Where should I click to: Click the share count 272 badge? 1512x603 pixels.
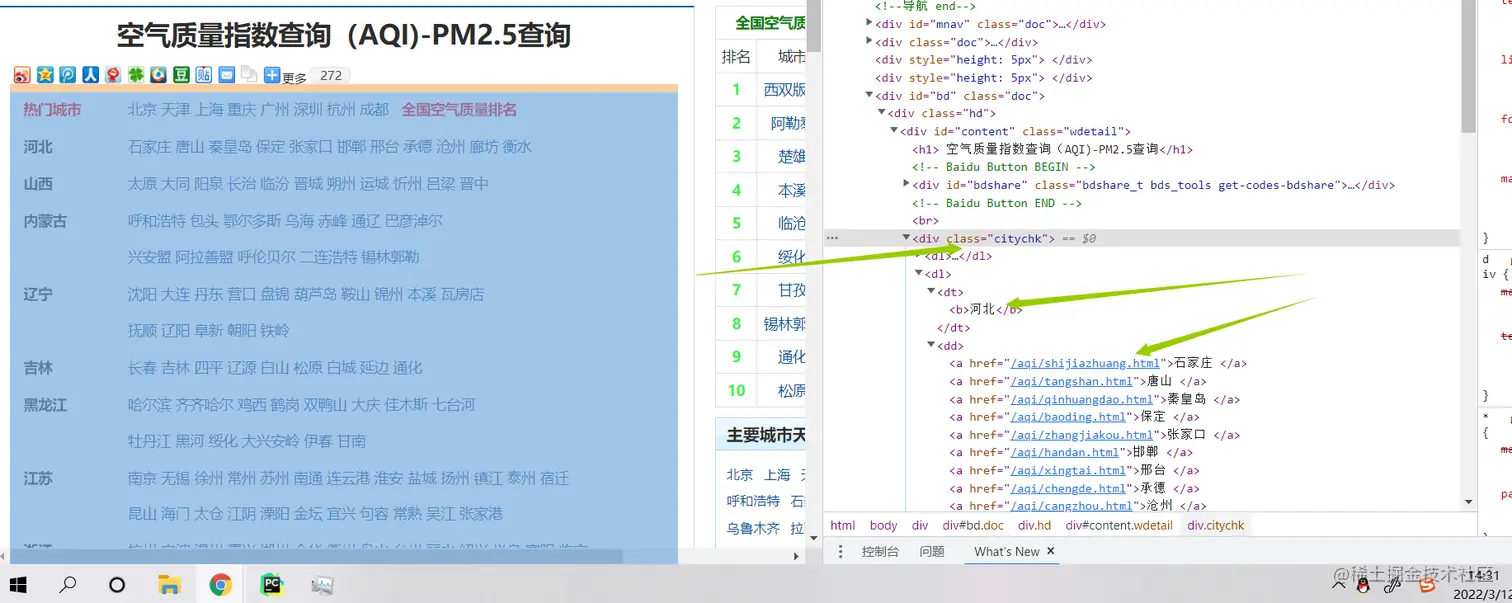click(x=331, y=76)
